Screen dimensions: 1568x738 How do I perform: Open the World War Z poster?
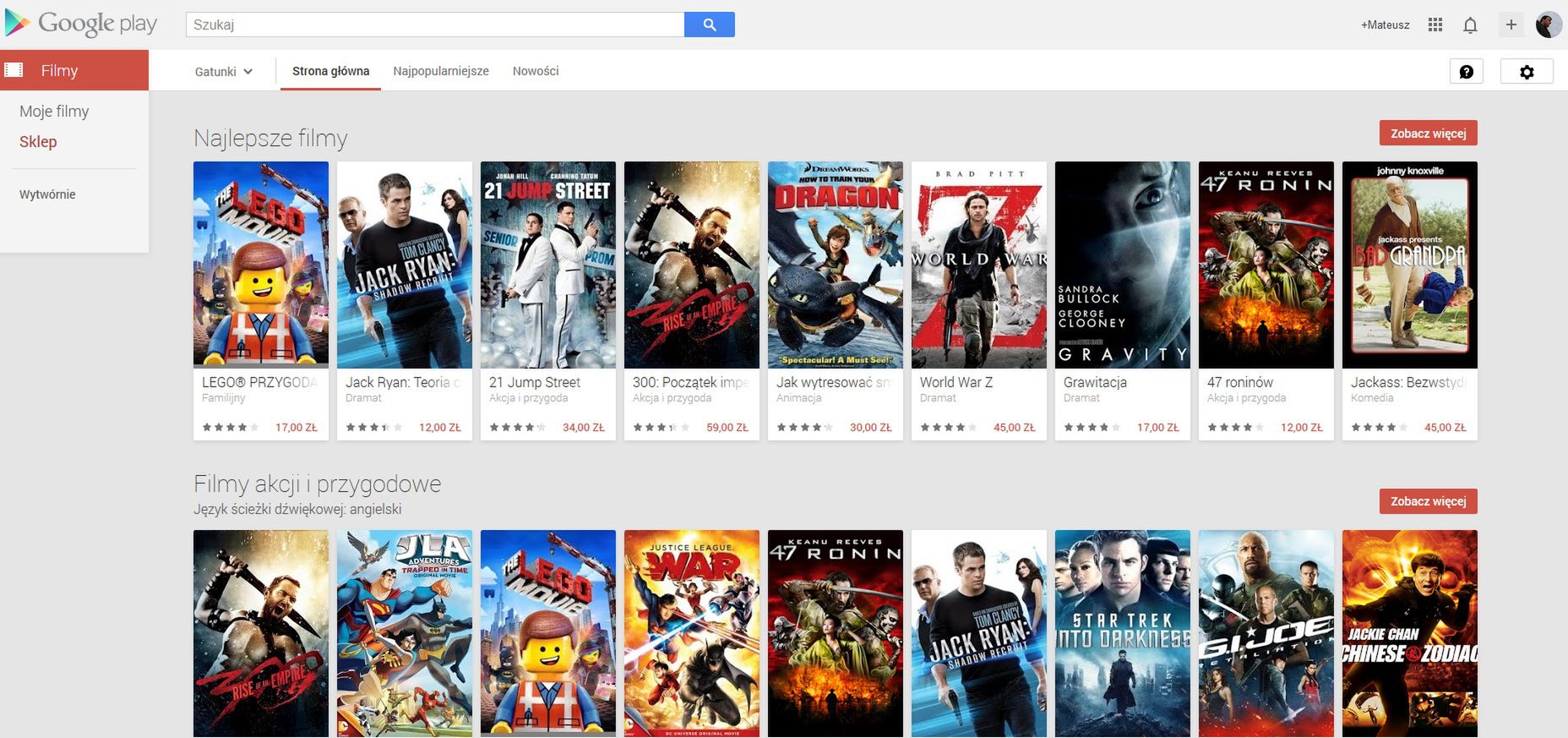(x=979, y=265)
